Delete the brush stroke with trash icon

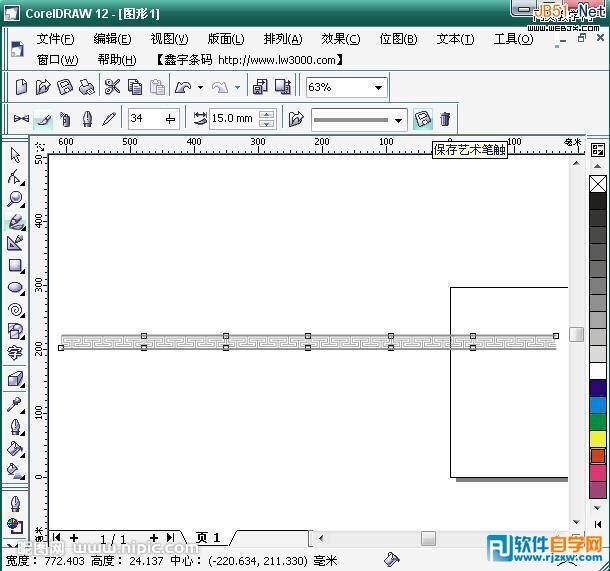pos(445,119)
